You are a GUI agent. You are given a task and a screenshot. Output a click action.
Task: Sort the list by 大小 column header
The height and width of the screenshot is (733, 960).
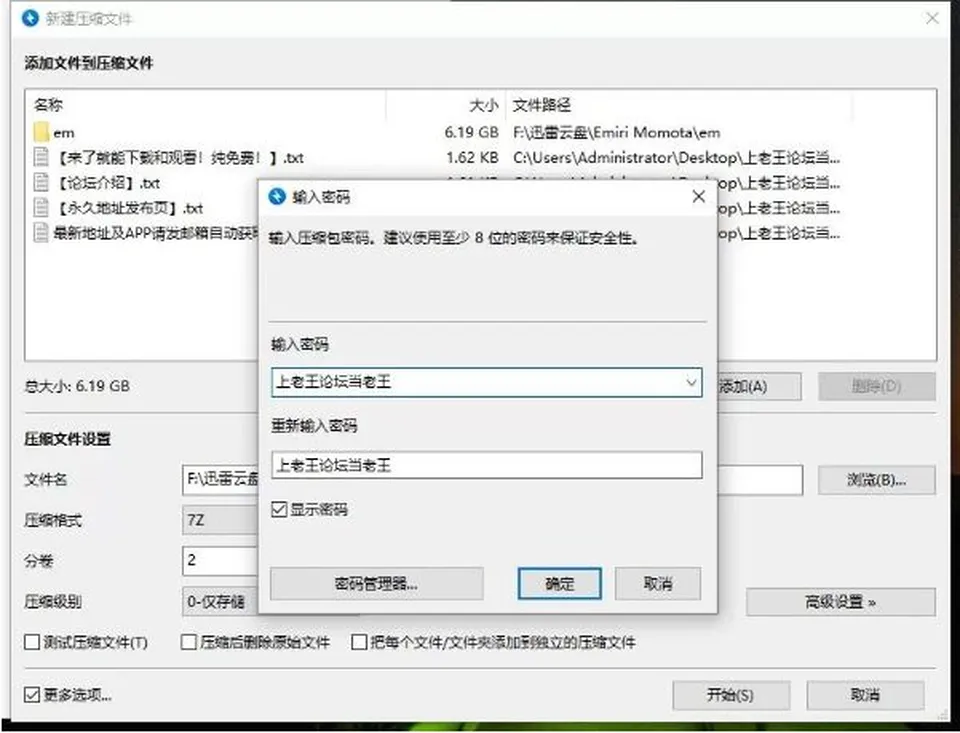coord(484,105)
